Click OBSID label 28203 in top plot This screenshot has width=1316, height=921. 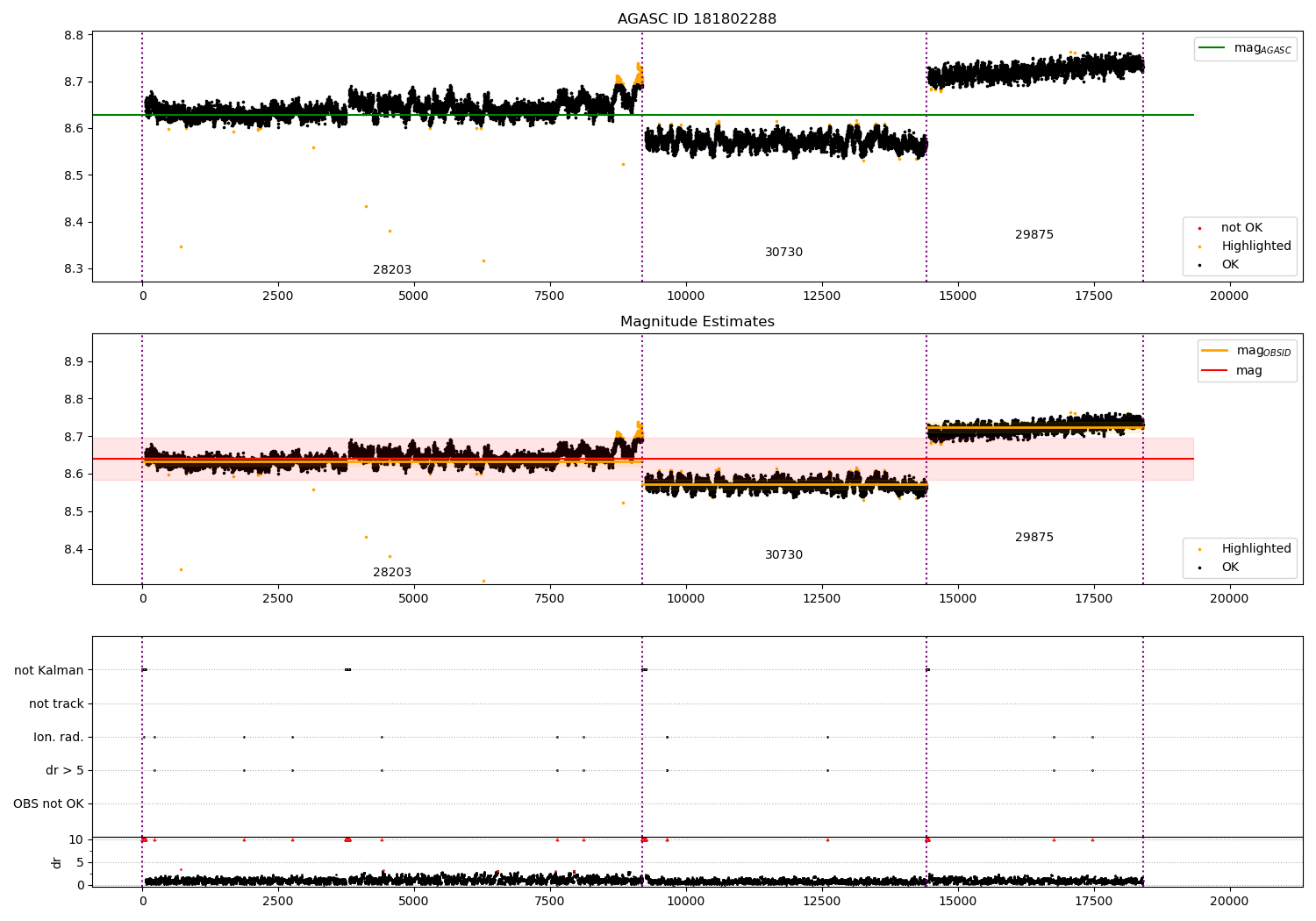coord(392,270)
